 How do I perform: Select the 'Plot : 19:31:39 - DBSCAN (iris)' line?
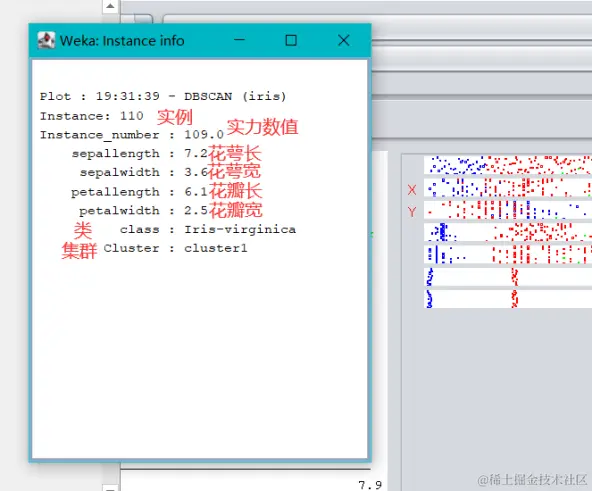point(163,96)
